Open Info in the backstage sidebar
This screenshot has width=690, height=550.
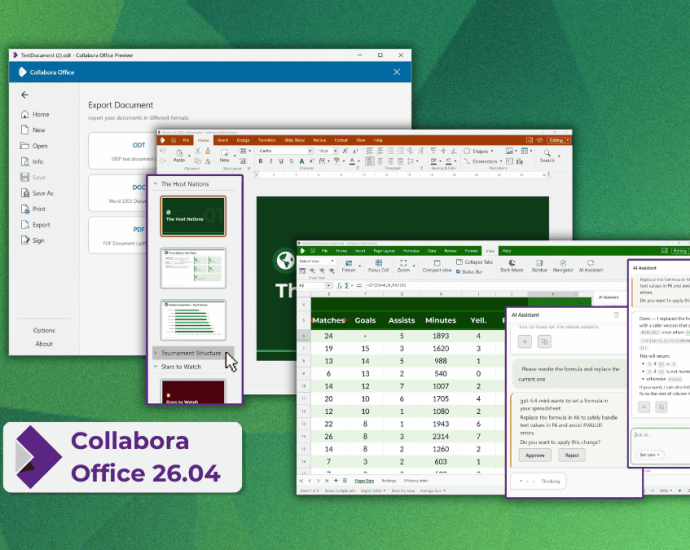click(x=32, y=162)
